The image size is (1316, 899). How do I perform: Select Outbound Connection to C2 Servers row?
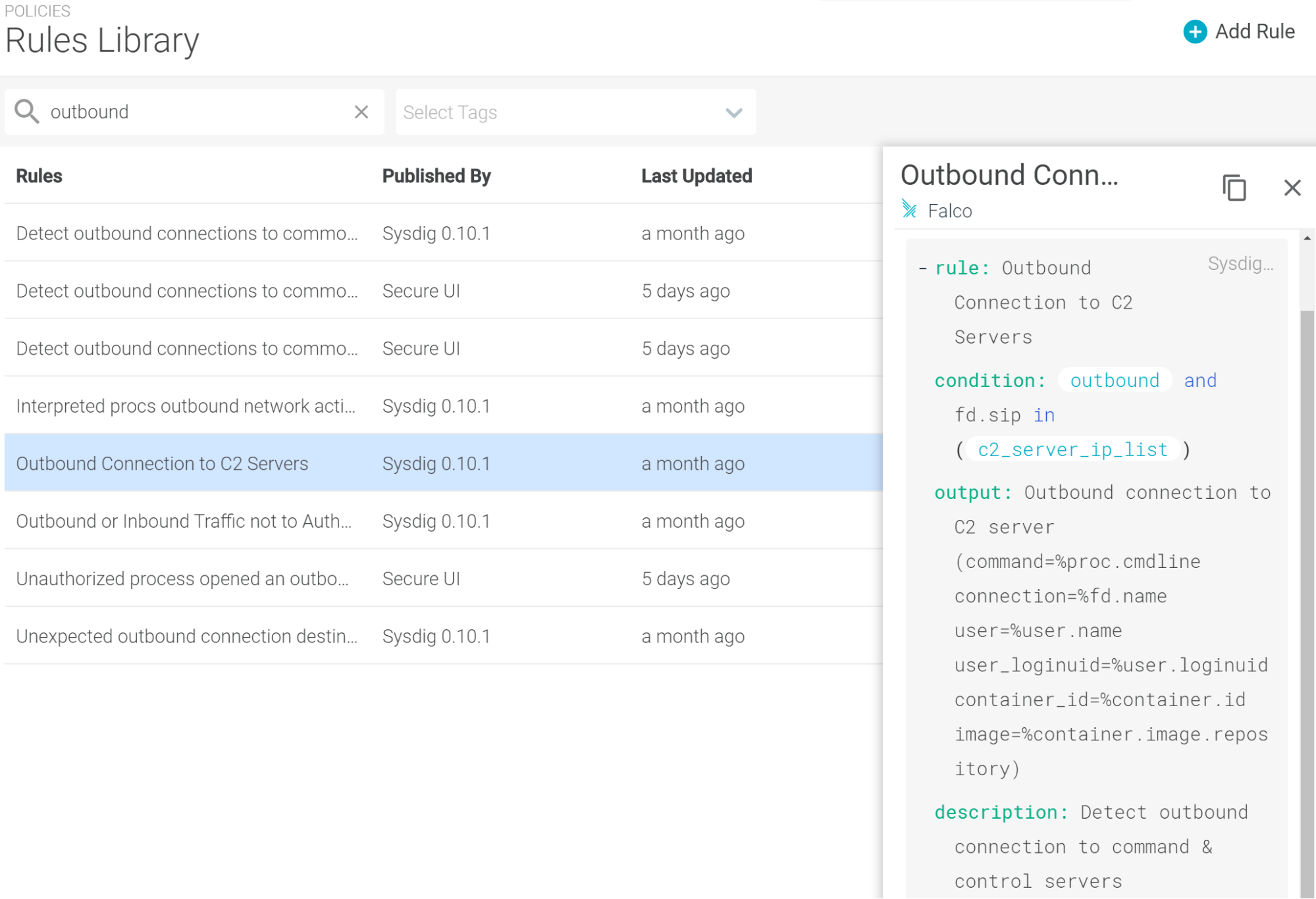443,463
